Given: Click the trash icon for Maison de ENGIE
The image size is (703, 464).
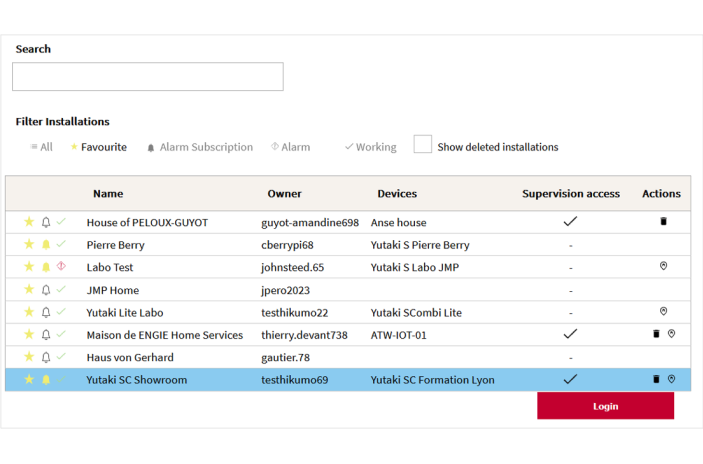Looking at the screenshot, I should pos(656,334).
